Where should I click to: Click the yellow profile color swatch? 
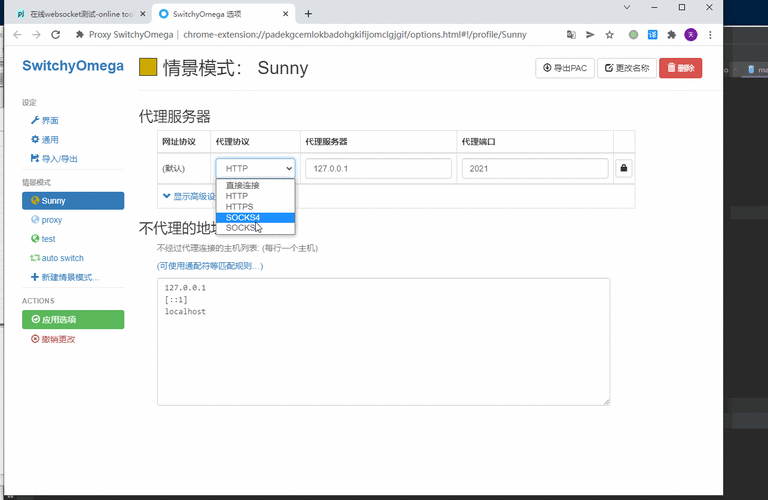pyautogui.click(x=148, y=68)
